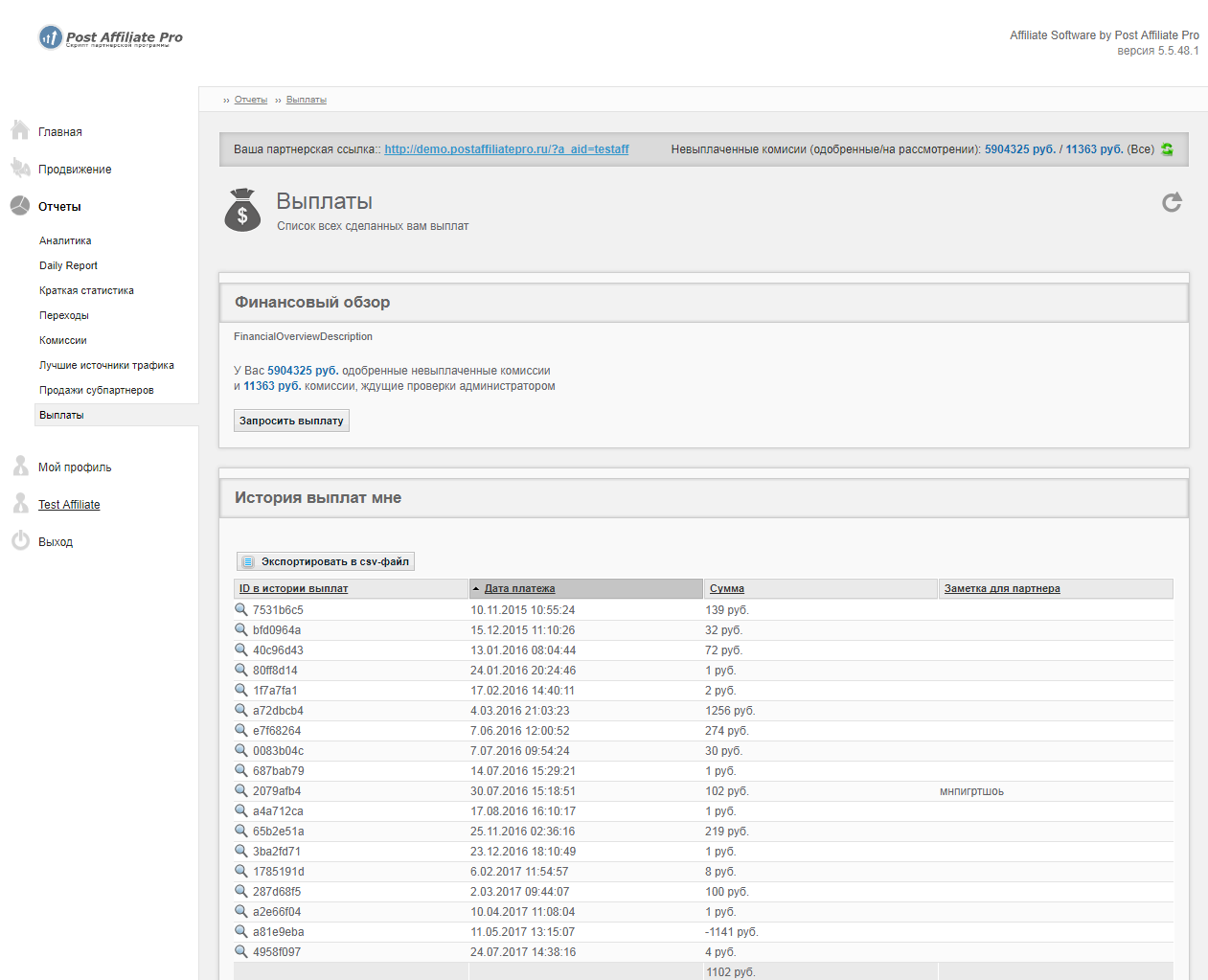Open the partner link demo.postaffiliatepro.ru
This screenshot has width=1208, height=980.
tap(506, 149)
